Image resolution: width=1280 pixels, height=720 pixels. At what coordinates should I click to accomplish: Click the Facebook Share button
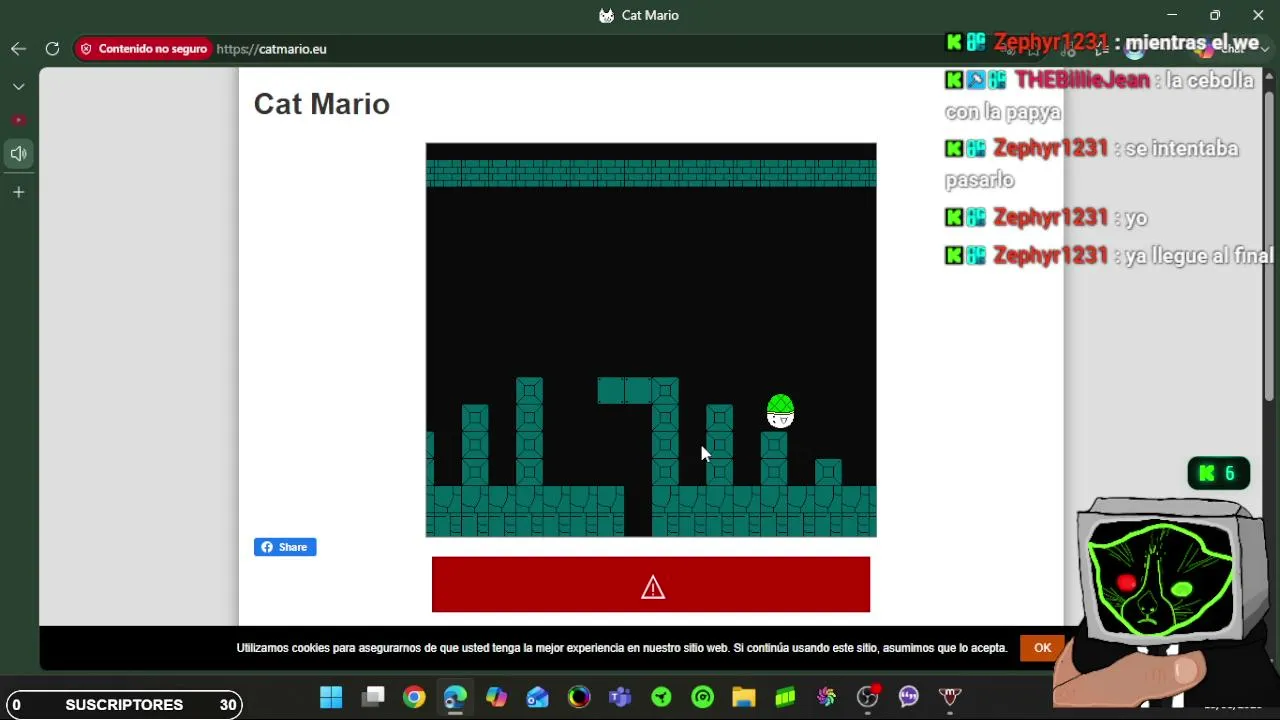pos(285,547)
